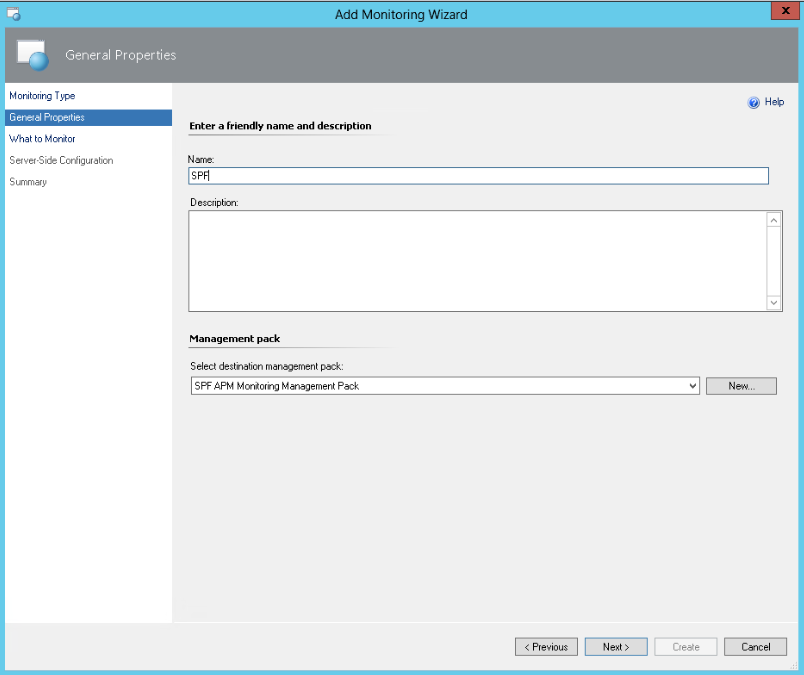
Task: Select the Server-Side Configuration step
Action: point(61,160)
